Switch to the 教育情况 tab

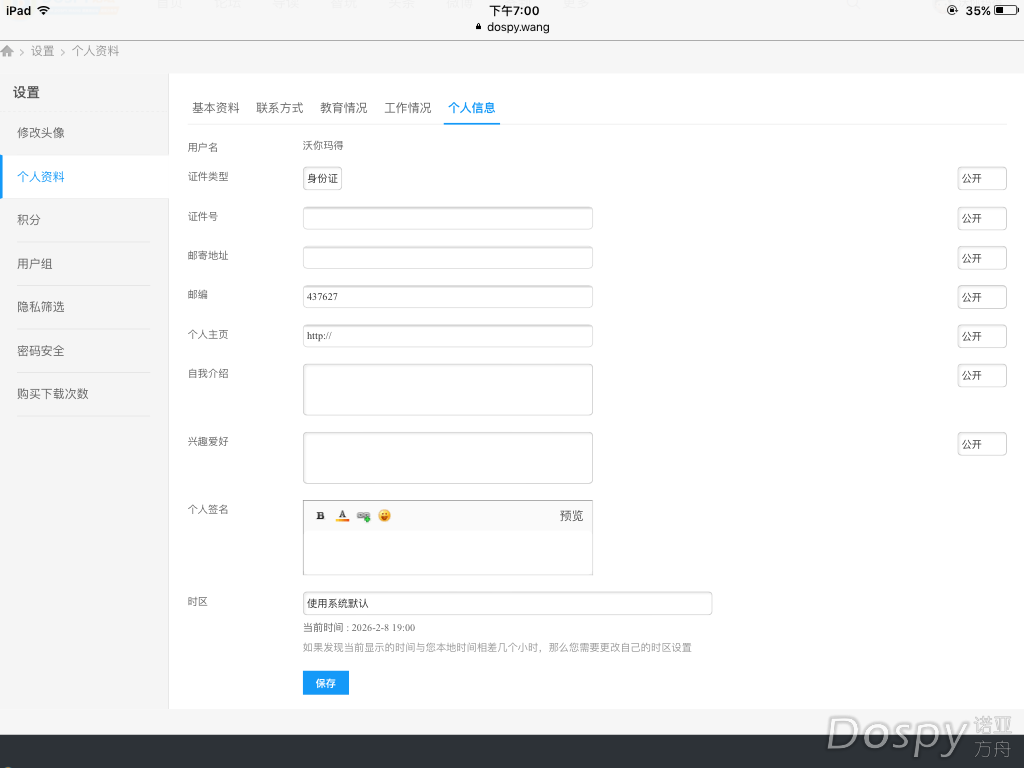(344, 108)
